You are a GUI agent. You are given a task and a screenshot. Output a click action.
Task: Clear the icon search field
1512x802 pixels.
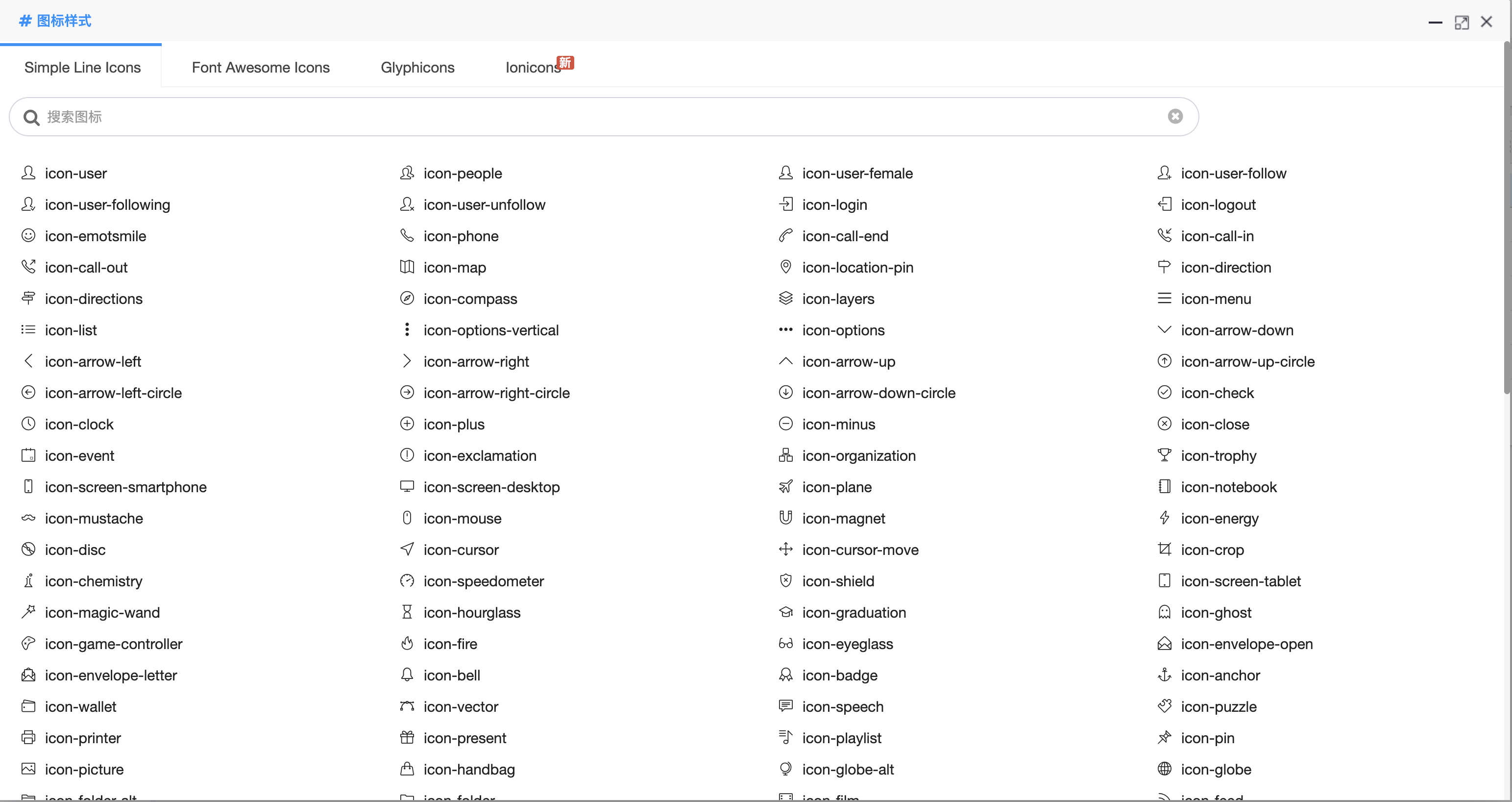(1175, 116)
